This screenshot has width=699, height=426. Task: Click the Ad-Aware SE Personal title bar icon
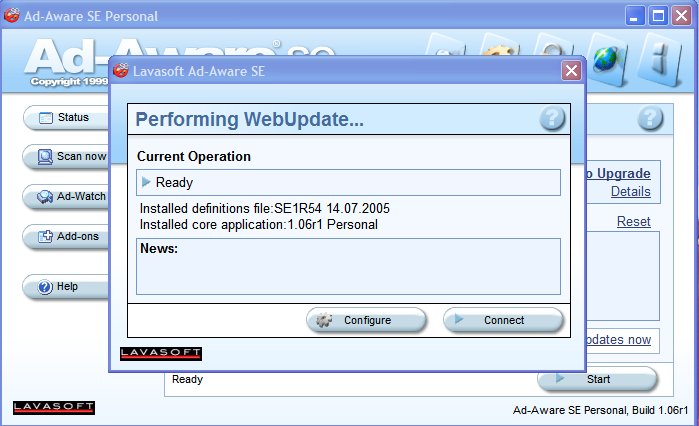(x=12, y=16)
